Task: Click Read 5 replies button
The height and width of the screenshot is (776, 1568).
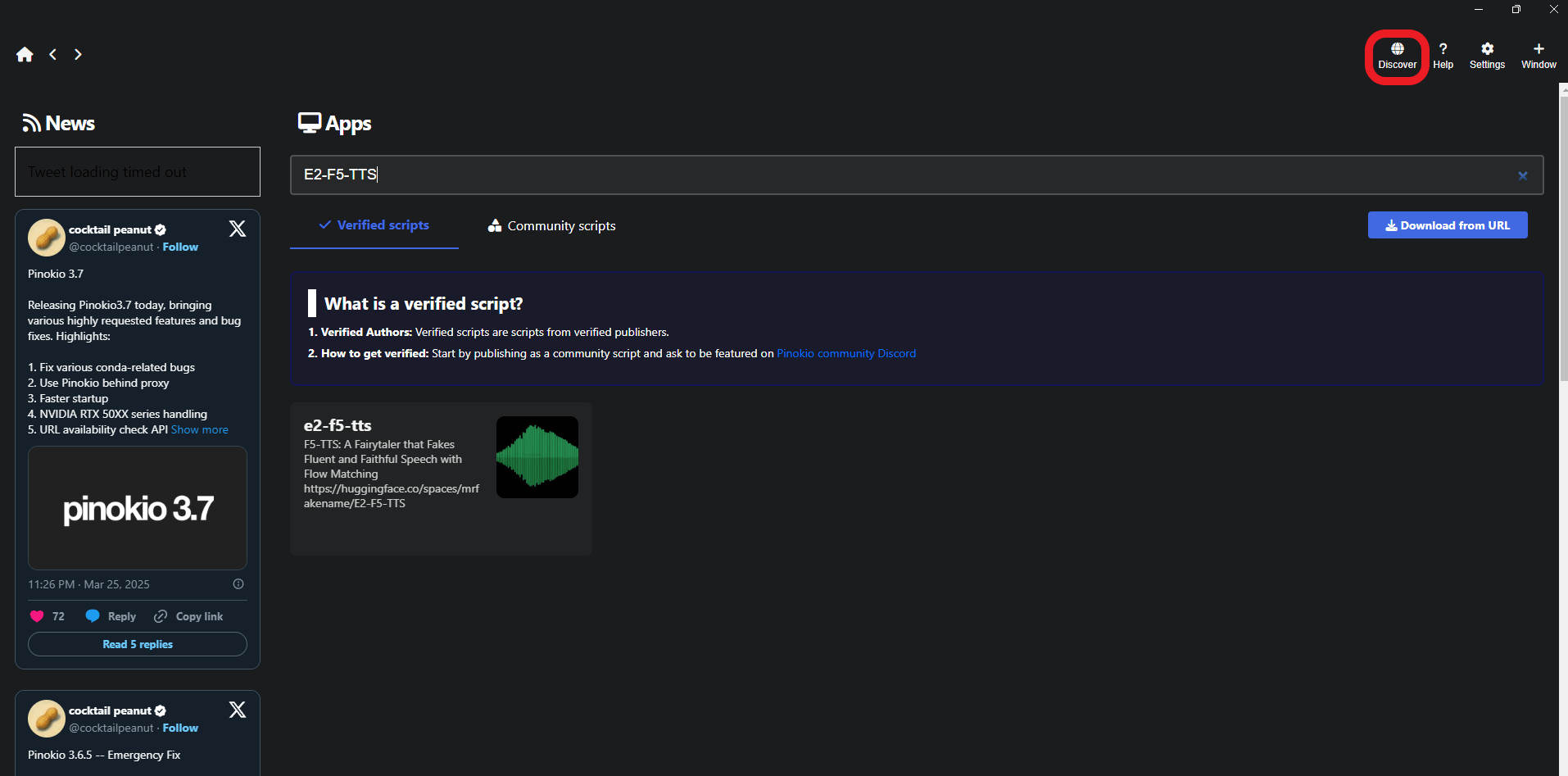Action: (x=138, y=644)
